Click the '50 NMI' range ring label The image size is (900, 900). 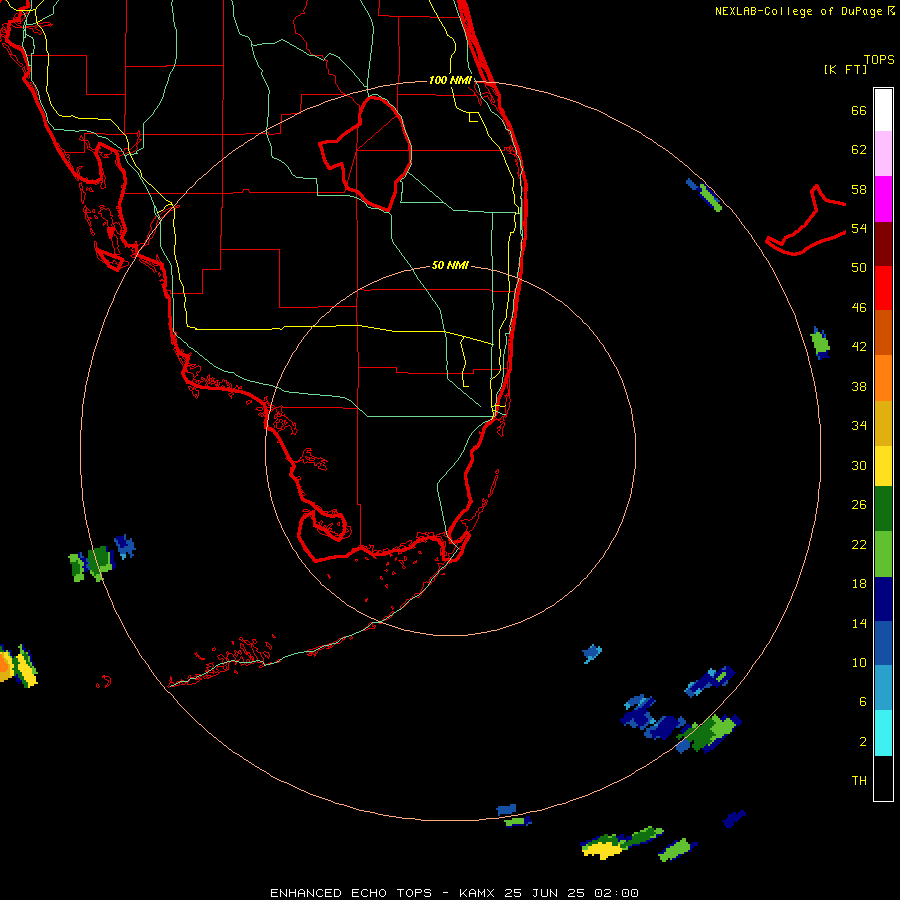click(450, 265)
